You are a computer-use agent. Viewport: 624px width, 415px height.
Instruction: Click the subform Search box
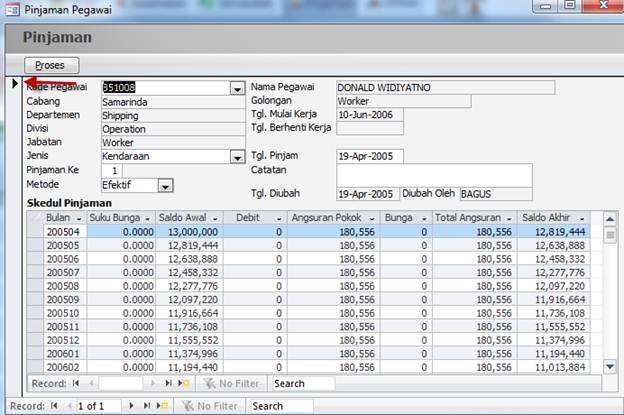click(303, 384)
